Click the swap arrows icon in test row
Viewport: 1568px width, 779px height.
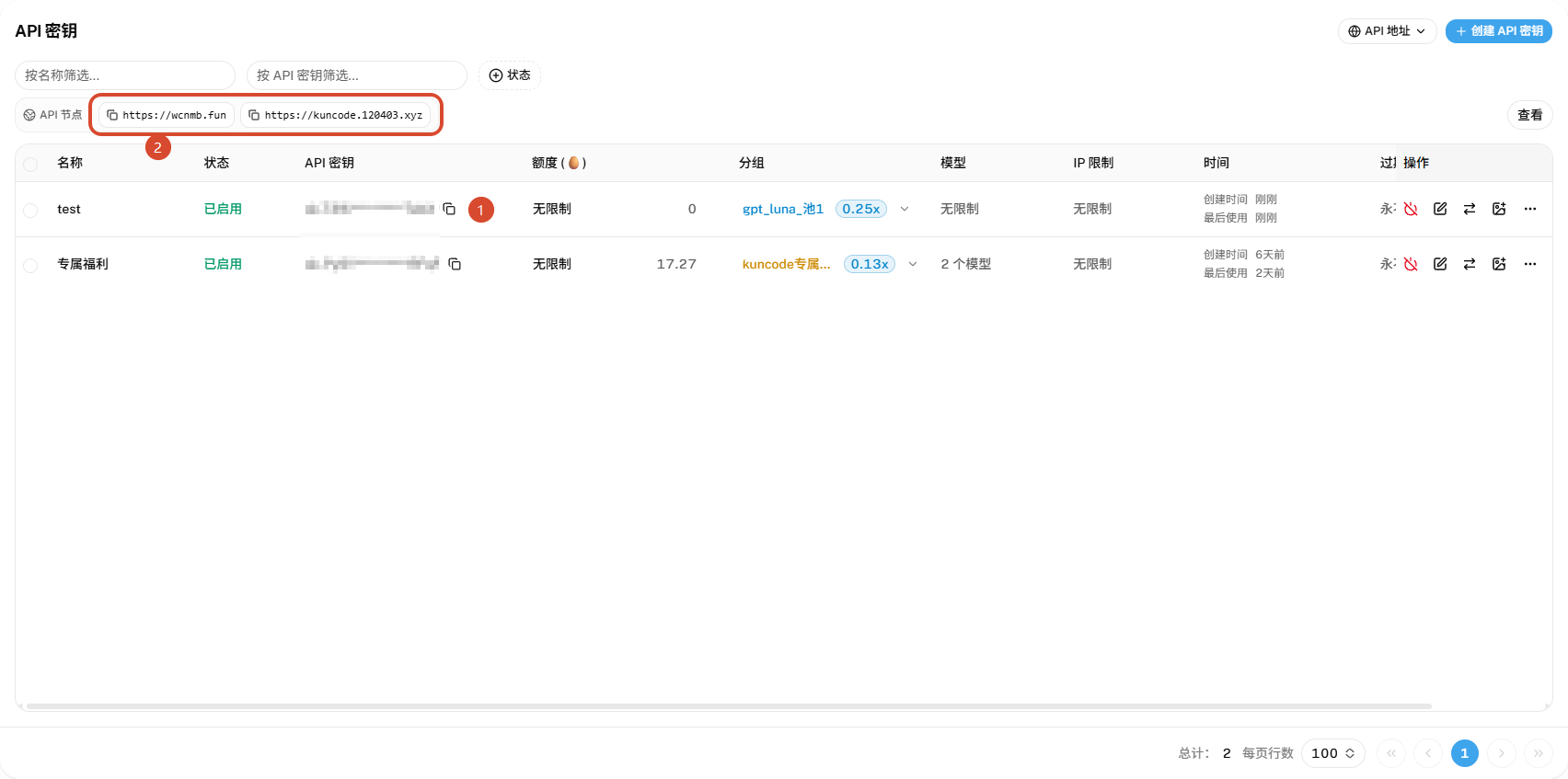click(x=1470, y=209)
